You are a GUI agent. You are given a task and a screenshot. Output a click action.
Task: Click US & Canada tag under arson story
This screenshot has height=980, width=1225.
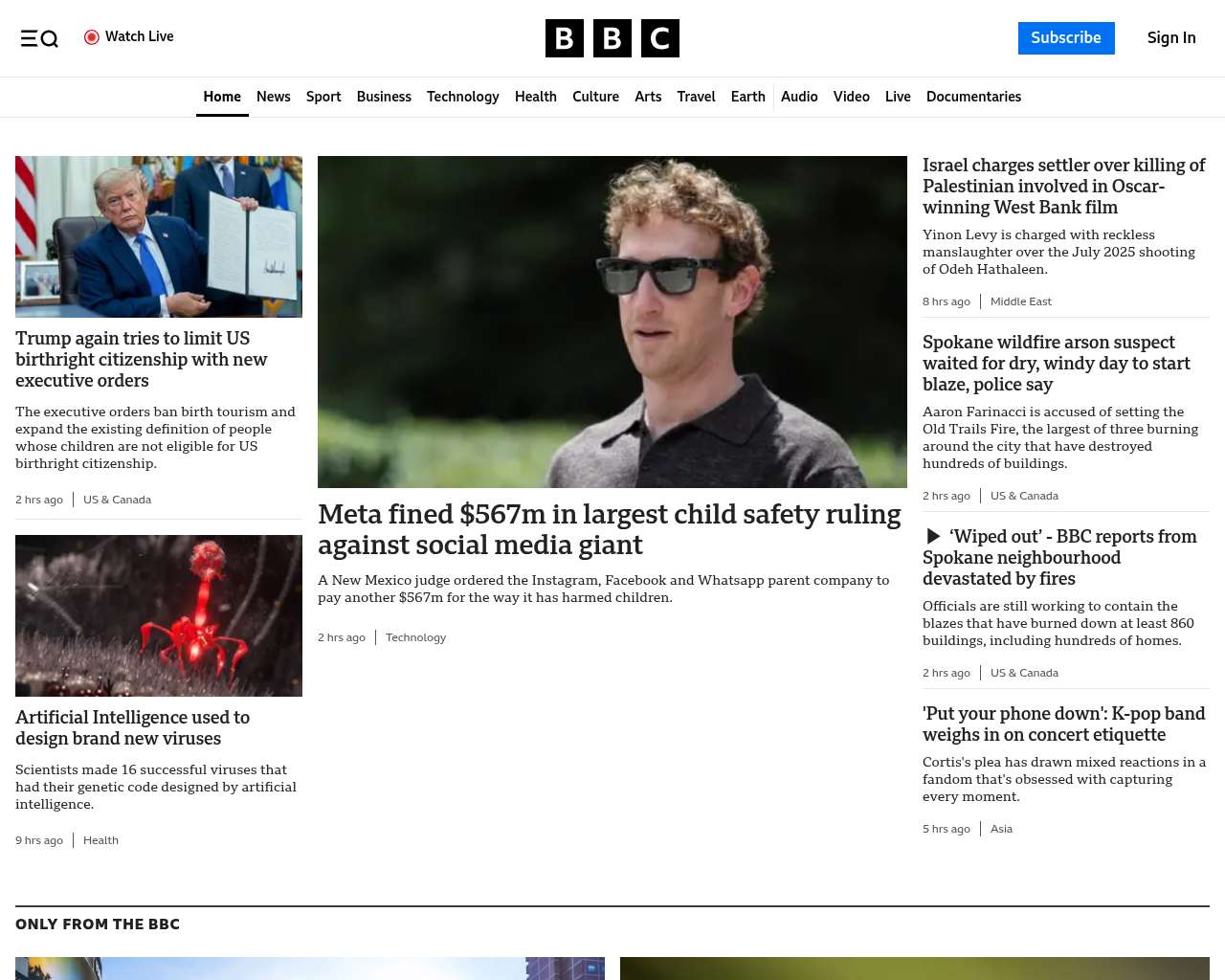(1024, 496)
